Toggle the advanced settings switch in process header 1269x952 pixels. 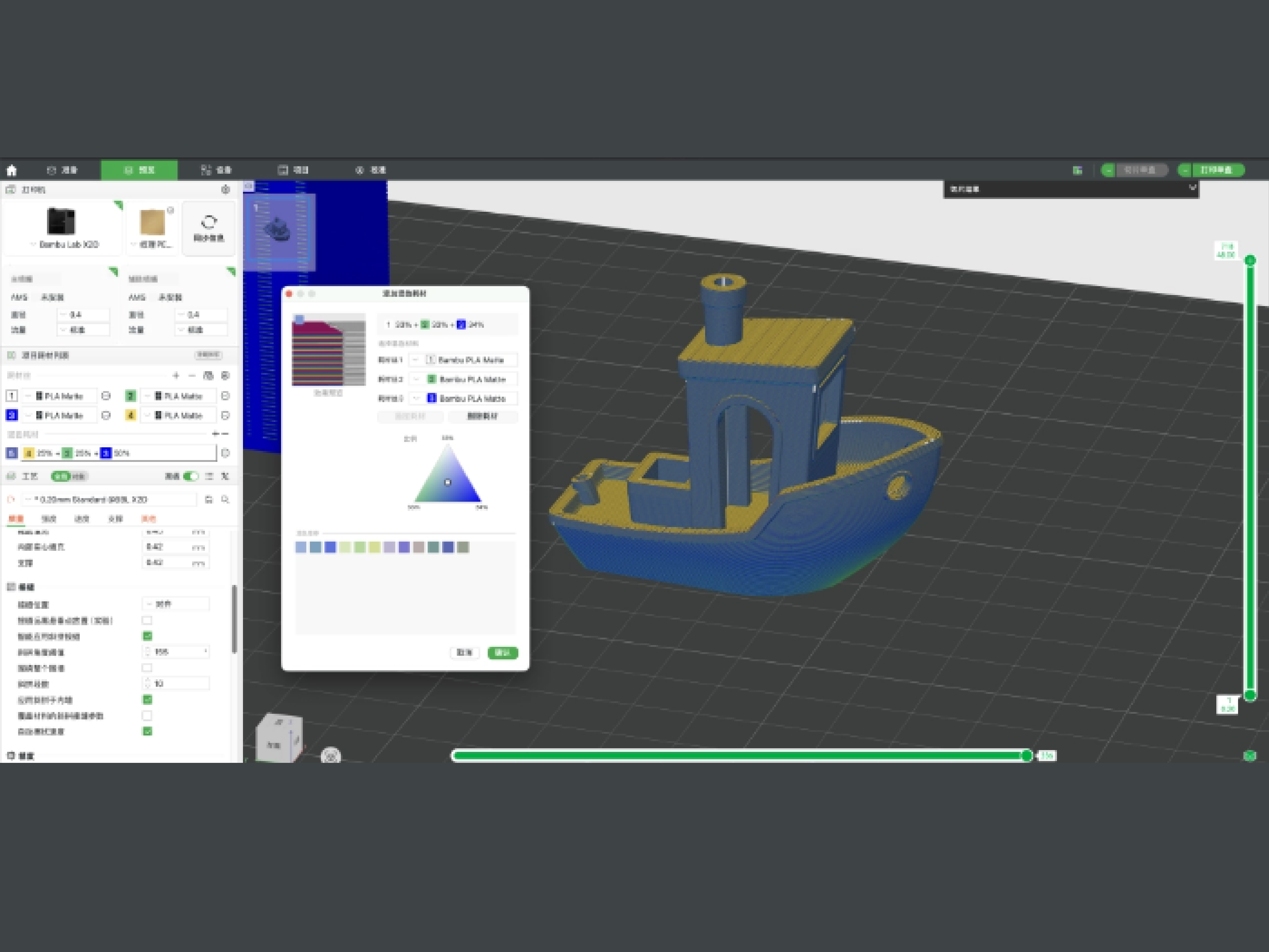[x=191, y=476]
